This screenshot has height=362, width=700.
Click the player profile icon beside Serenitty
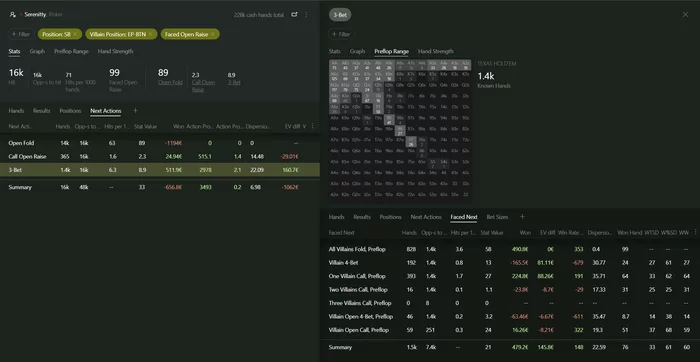(12, 15)
